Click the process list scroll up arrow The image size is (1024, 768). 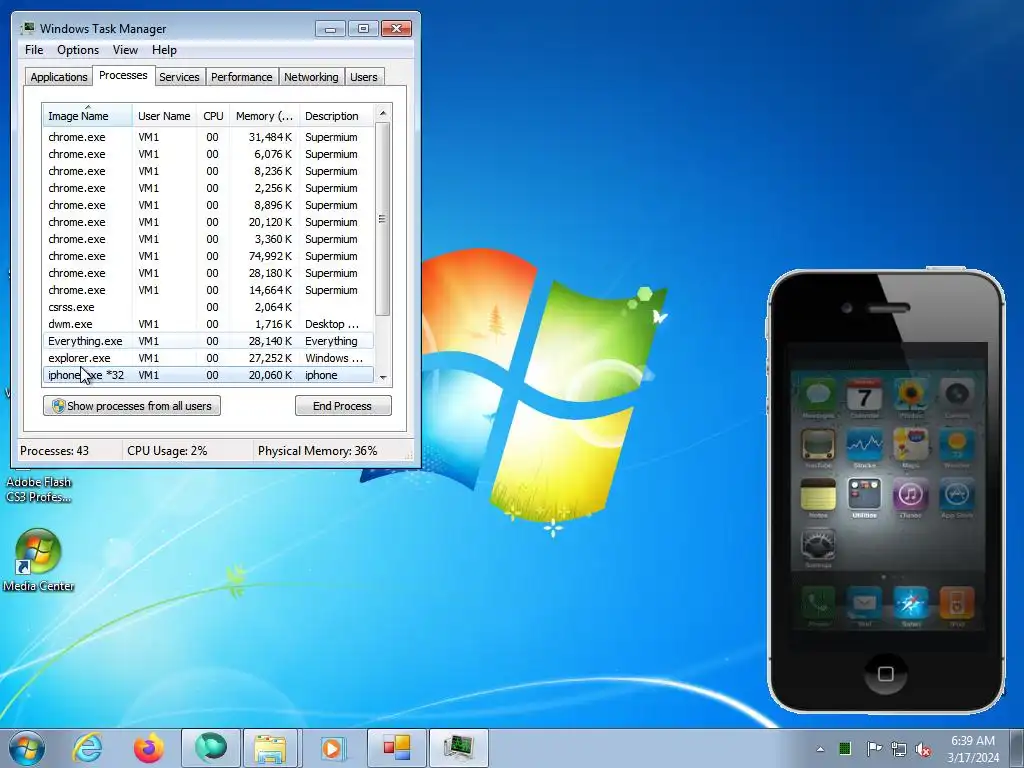[x=383, y=113]
